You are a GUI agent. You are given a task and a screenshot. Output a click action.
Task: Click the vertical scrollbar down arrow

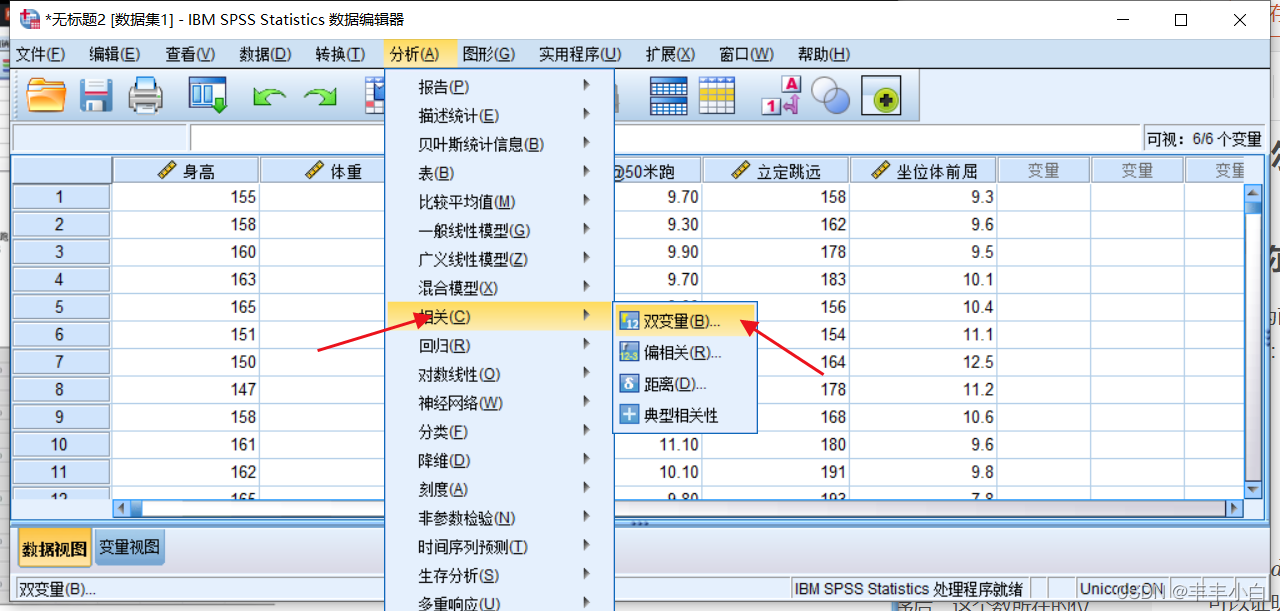coord(1253,489)
